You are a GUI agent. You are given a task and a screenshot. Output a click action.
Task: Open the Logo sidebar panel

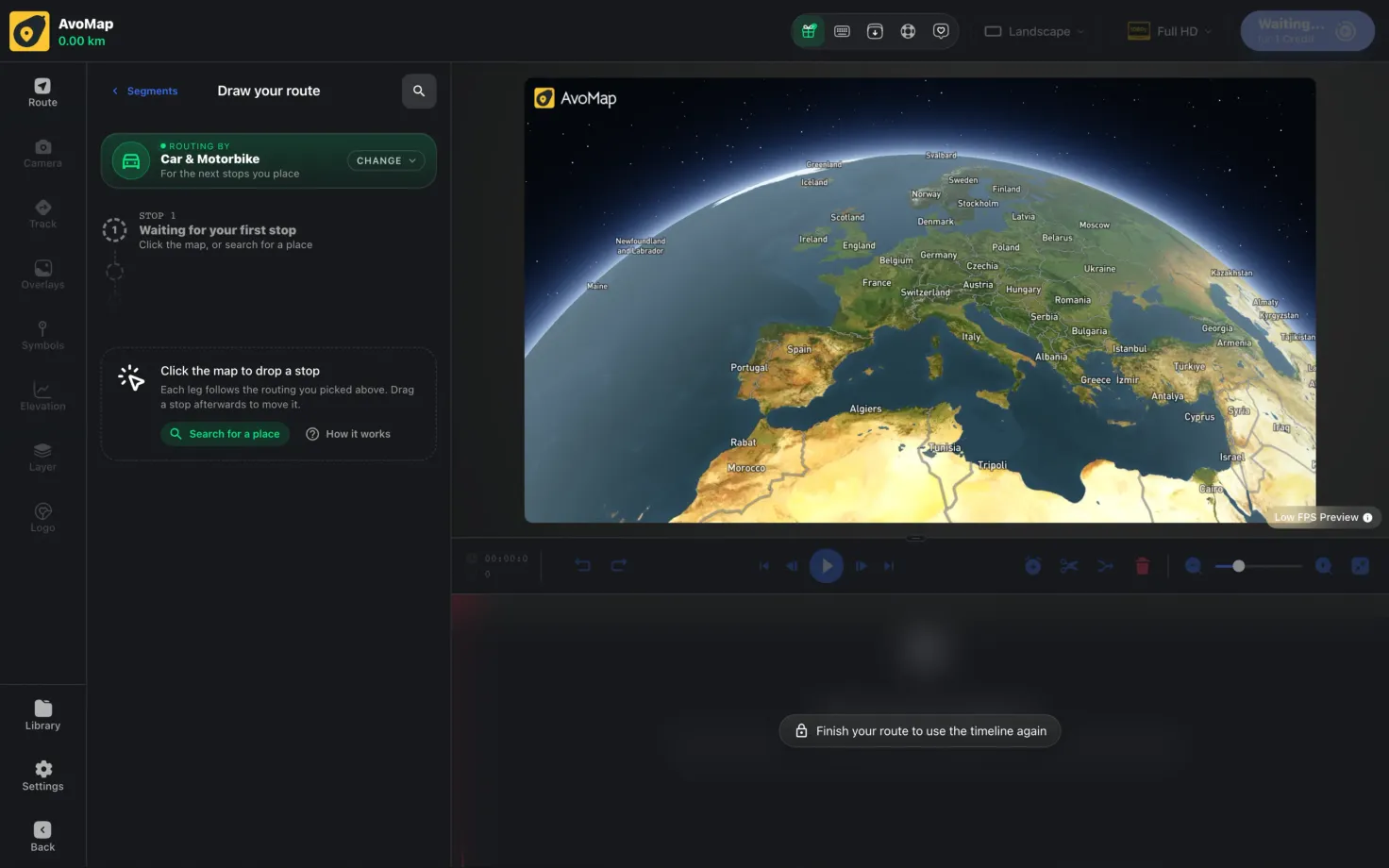pyautogui.click(x=42, y=518)
